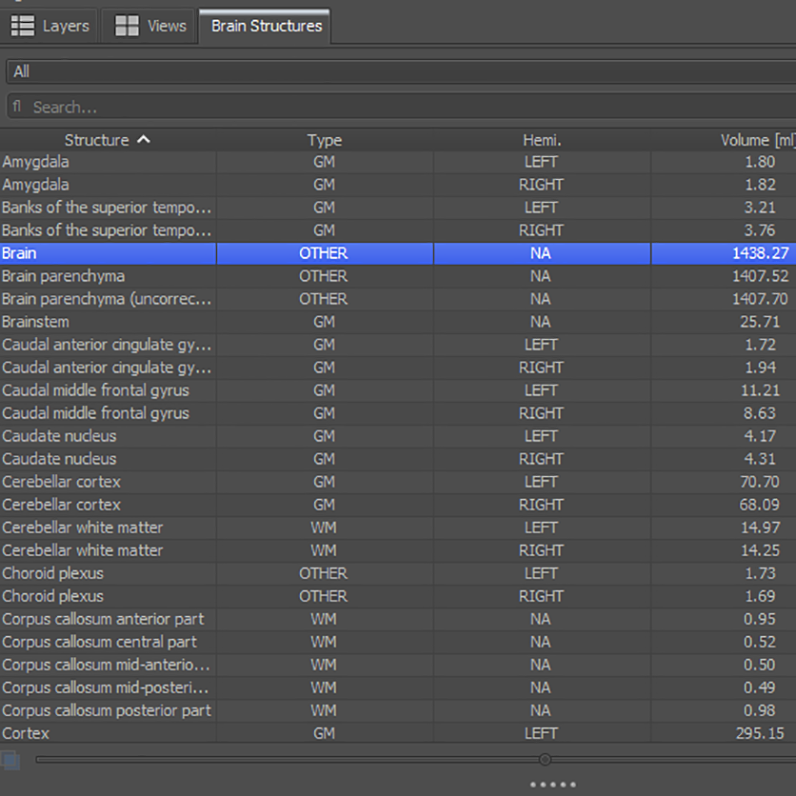Select Caudal anterior cingulate volume 1.72

(x=398, y=345)
